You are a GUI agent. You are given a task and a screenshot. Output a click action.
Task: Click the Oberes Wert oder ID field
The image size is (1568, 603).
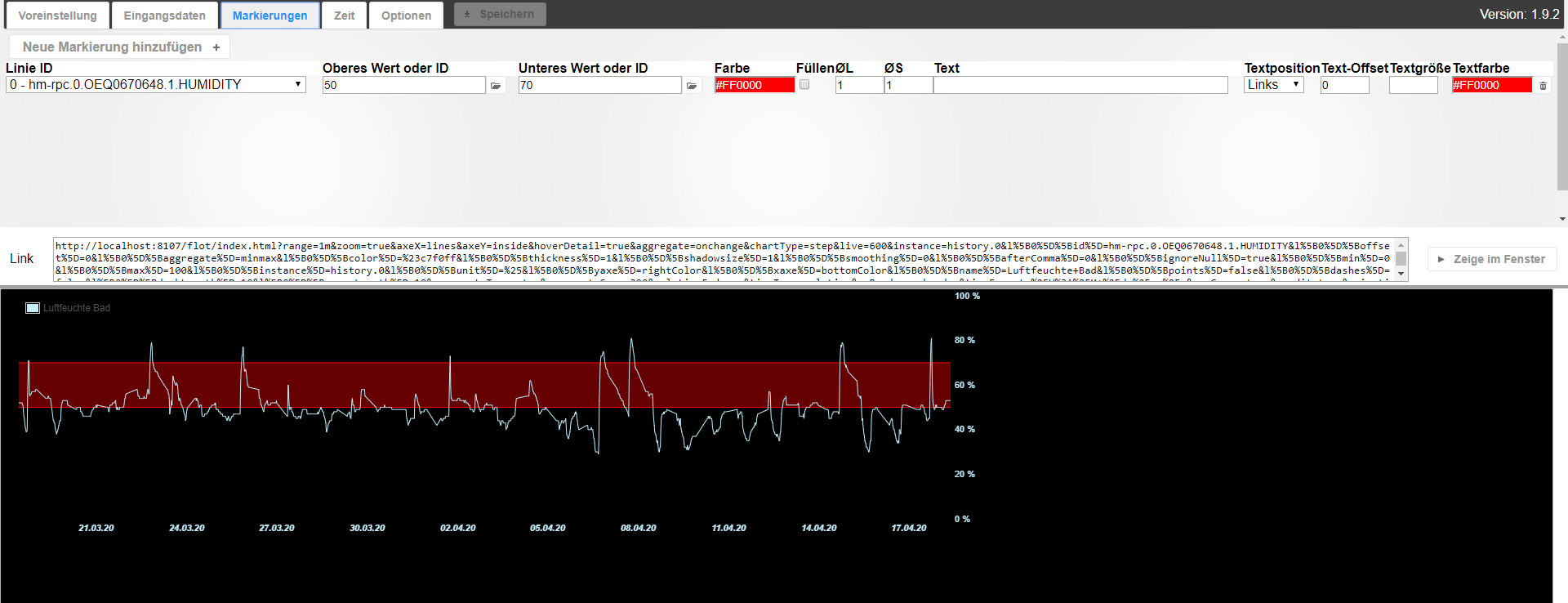click(x=403, y=85)
